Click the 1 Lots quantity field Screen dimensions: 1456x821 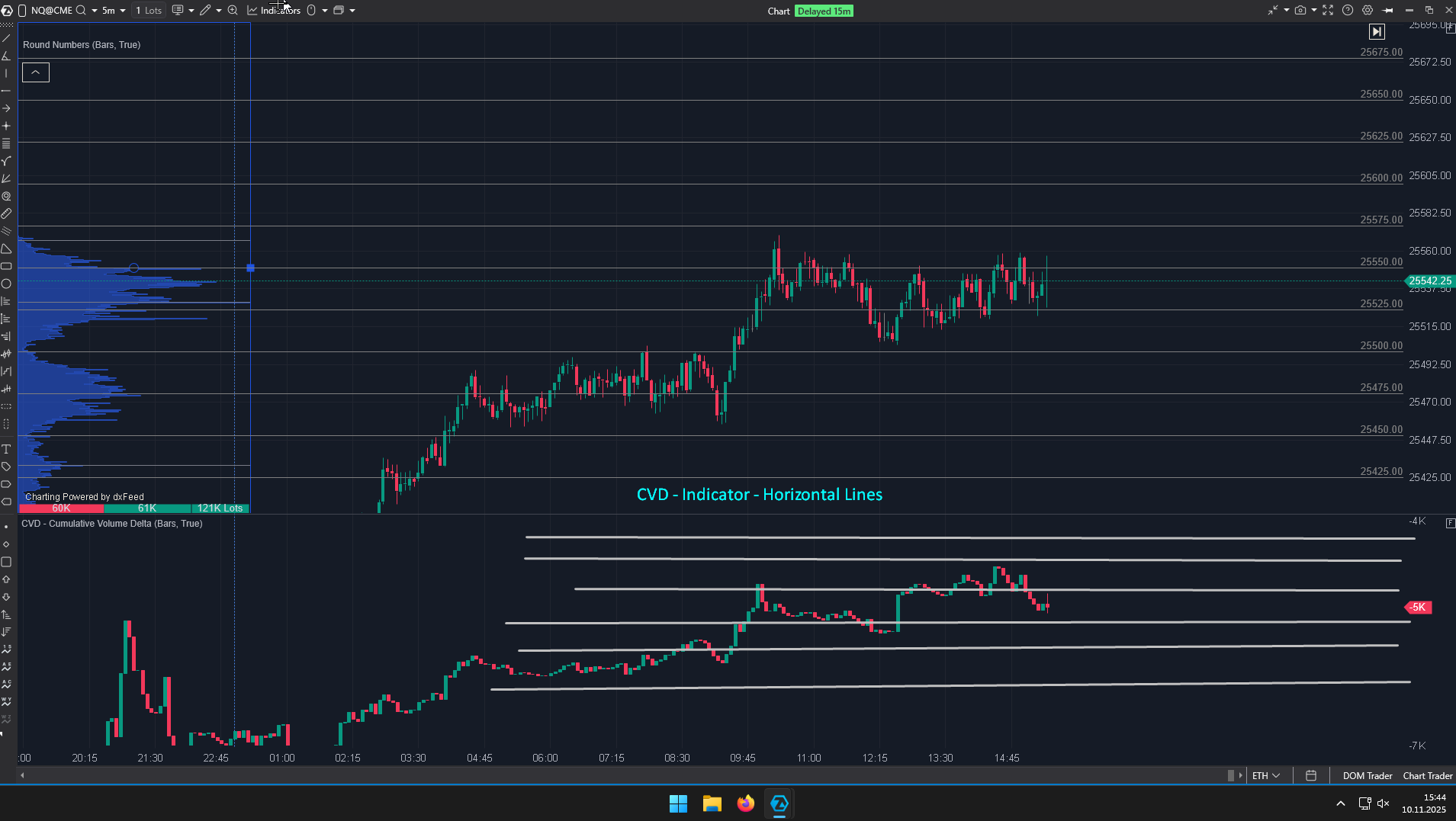point(149,11)
